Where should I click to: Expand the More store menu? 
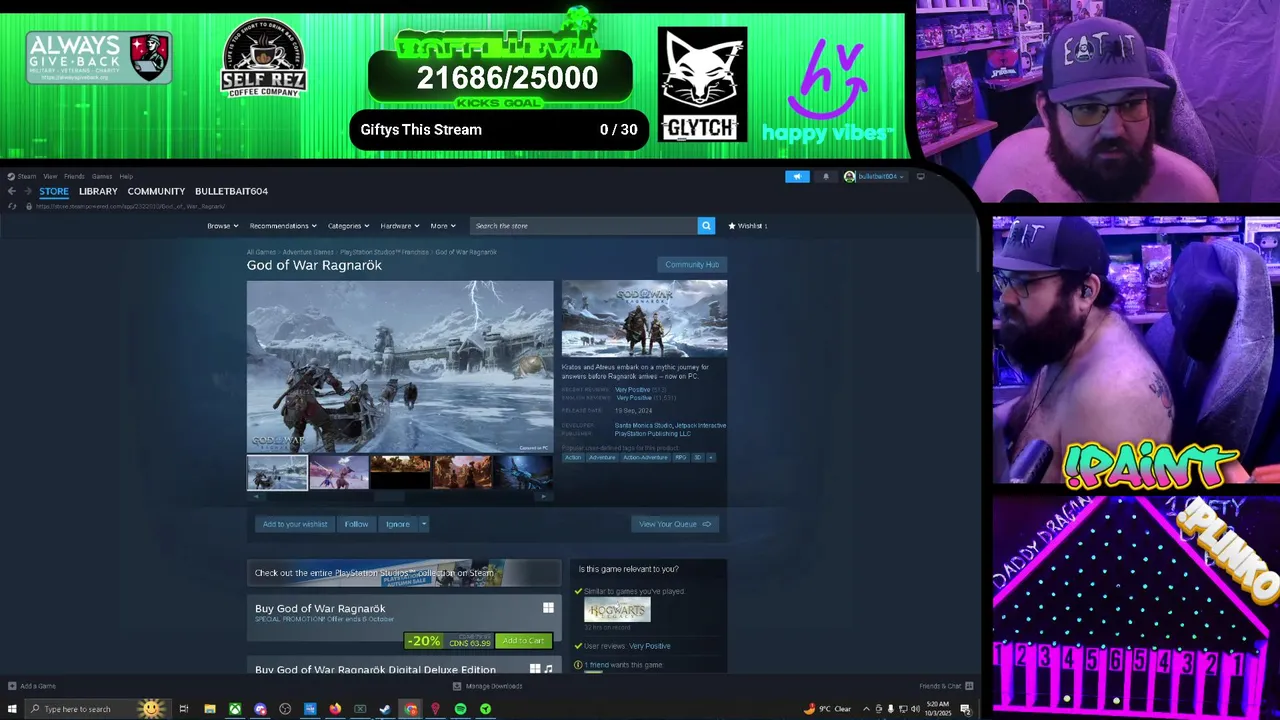pos(442,226)
